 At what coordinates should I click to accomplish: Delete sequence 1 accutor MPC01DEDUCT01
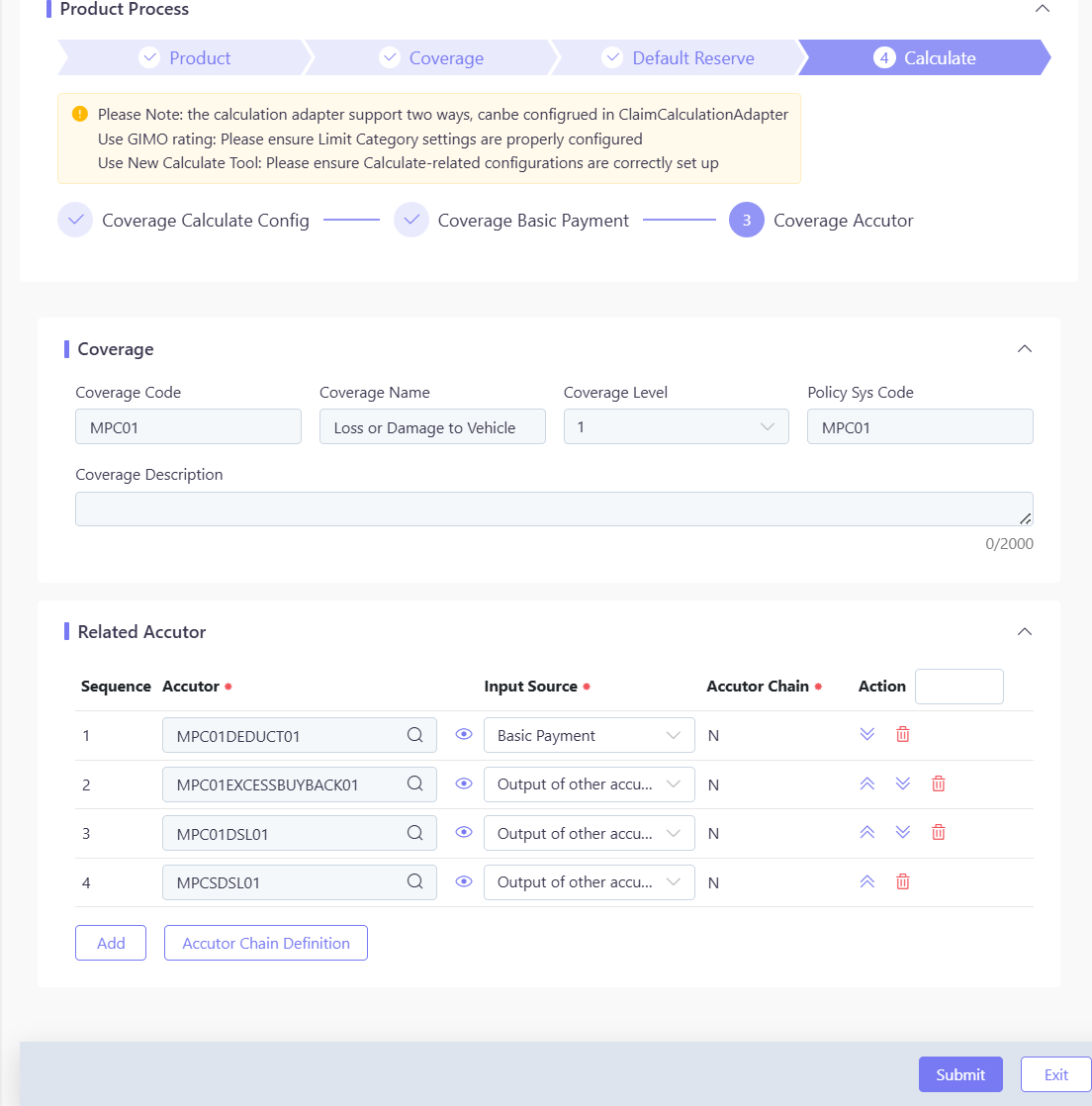(x=902, y=734)
